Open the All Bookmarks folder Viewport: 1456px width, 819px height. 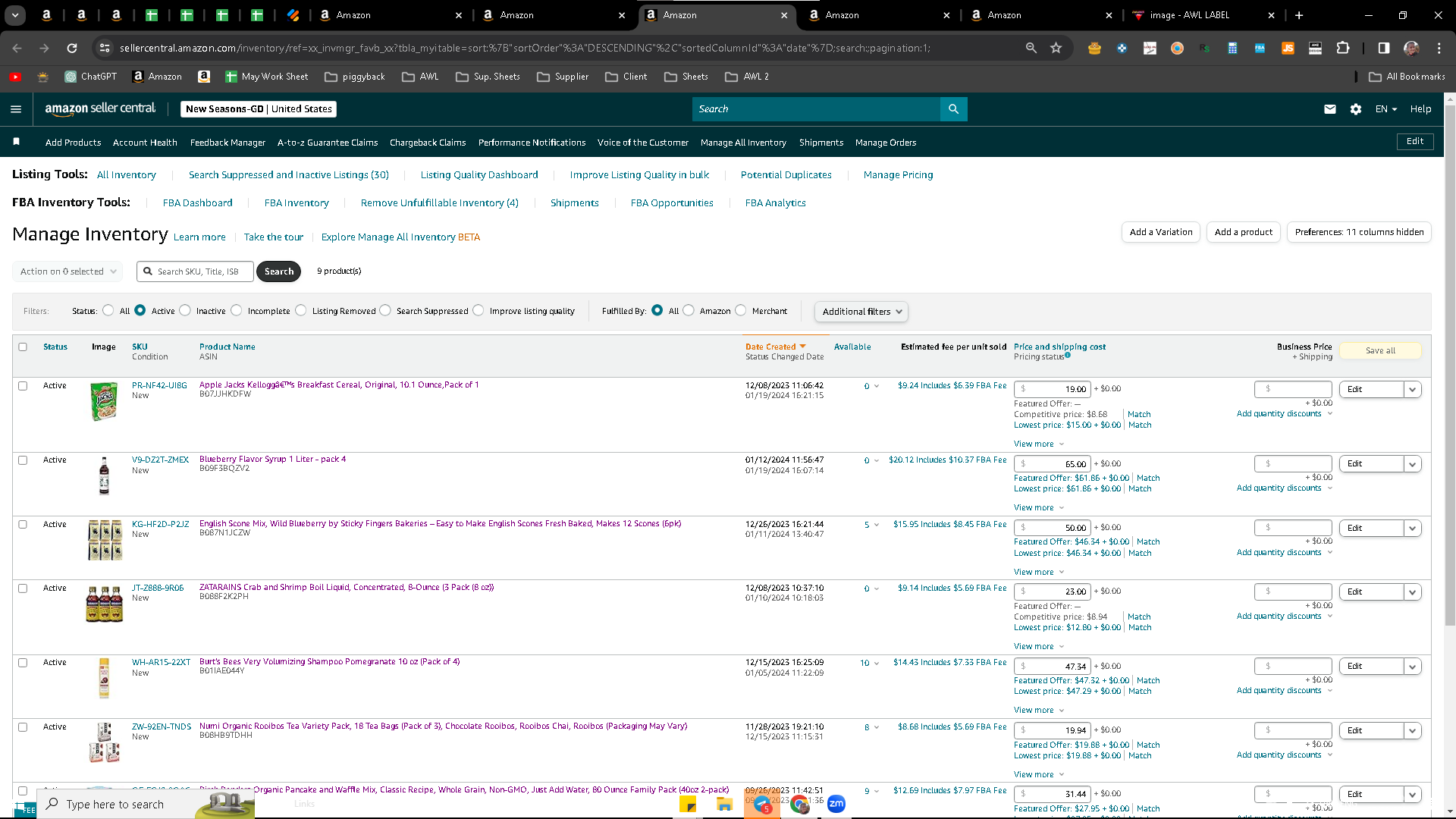tap(1407, 77)
